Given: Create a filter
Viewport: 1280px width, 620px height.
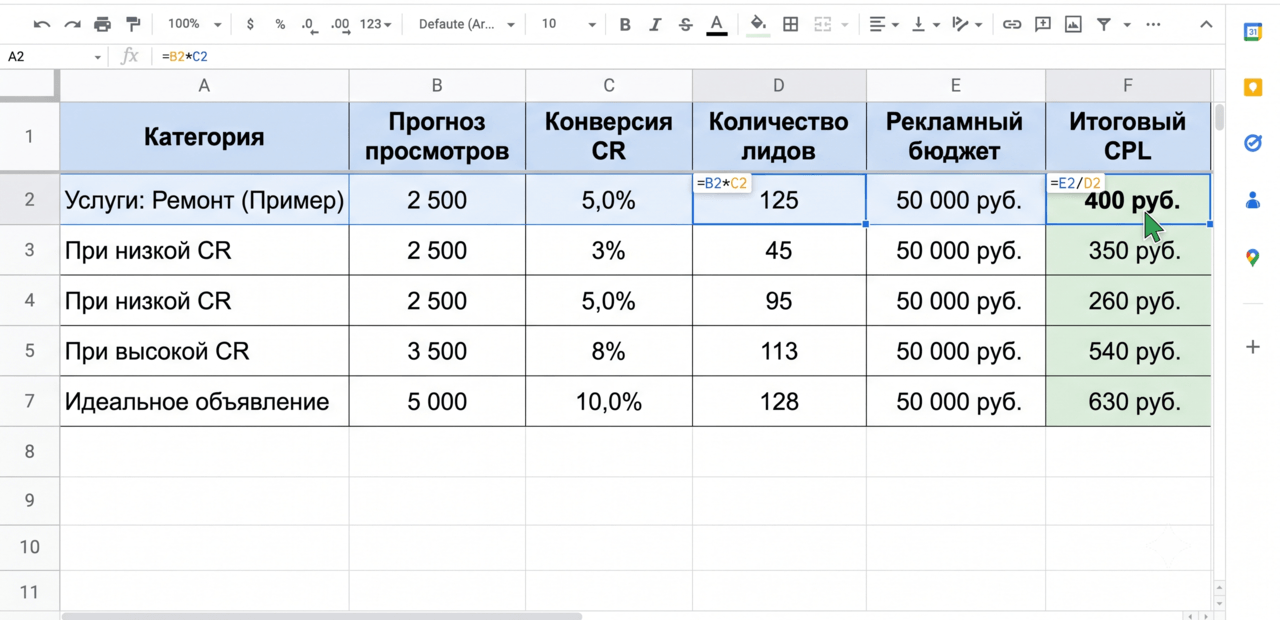Looking at the screenshot, I should (x=1104, y=24).
